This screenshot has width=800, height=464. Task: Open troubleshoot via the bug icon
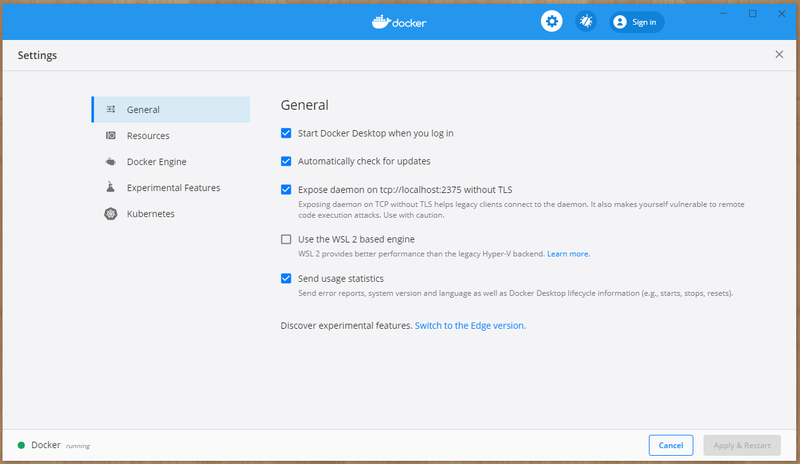pyautogui.click(x=586, y=21)
